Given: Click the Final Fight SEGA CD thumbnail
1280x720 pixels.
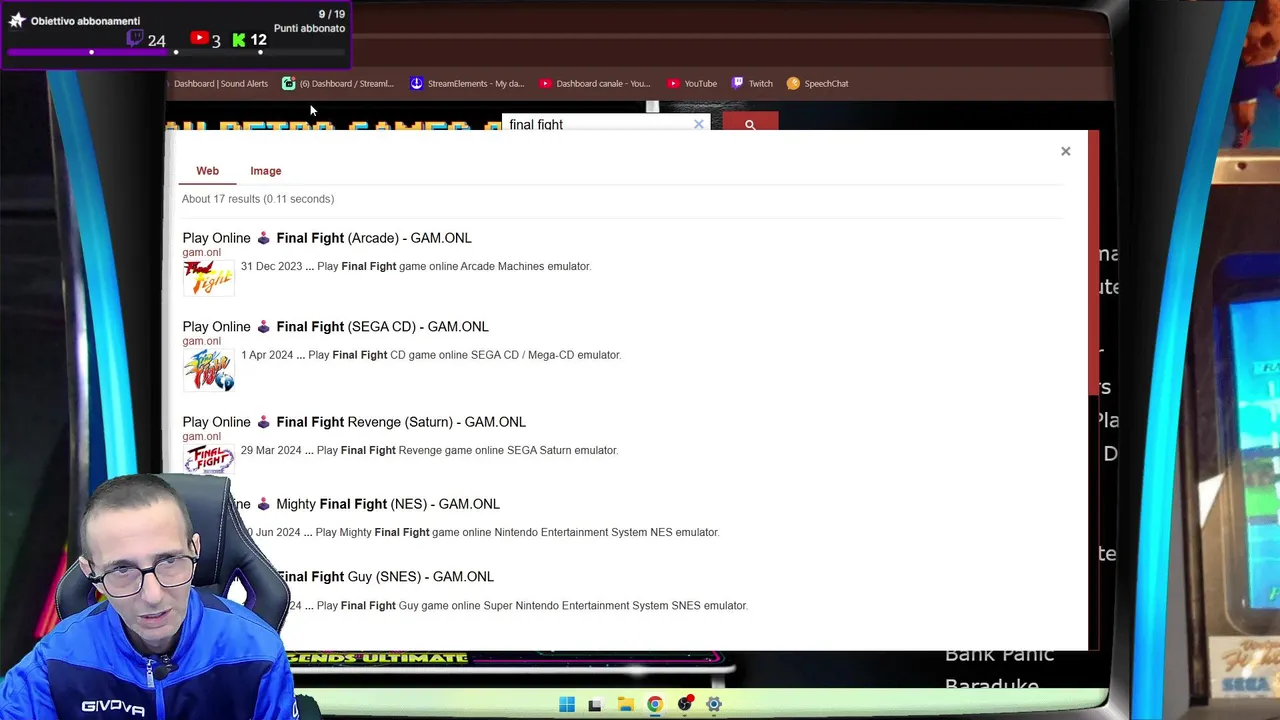Looking at the screenshot, I should coord(208,369).
